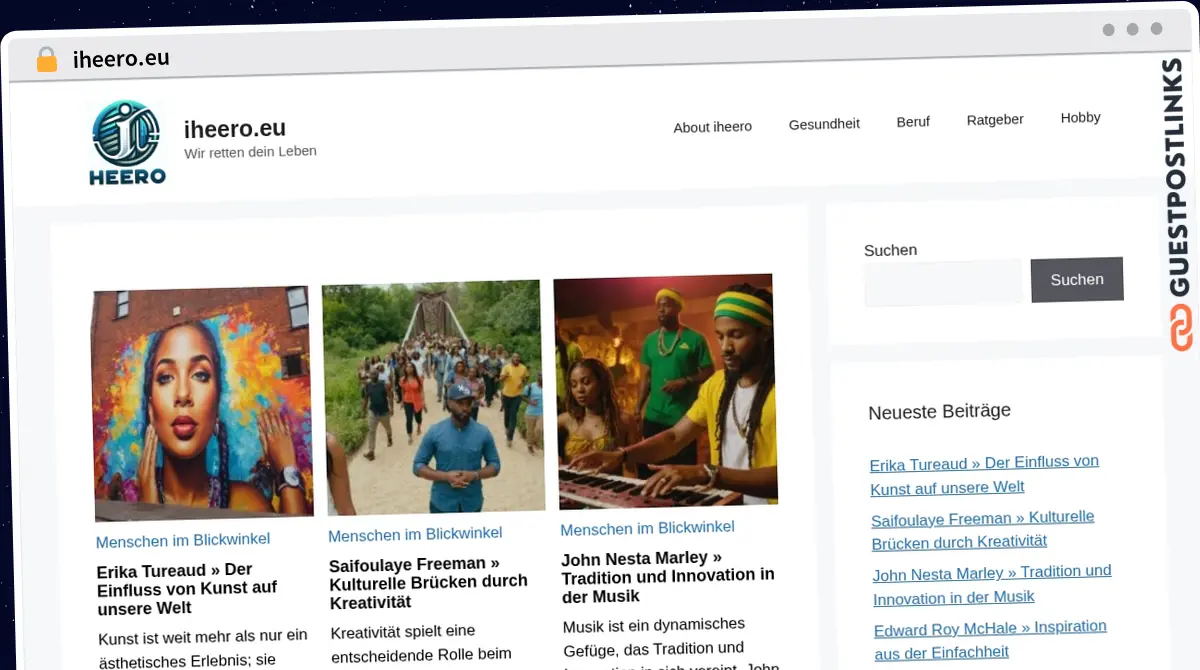Click the iHeero site logo
1200x670 pixels.
pos(126,143)
